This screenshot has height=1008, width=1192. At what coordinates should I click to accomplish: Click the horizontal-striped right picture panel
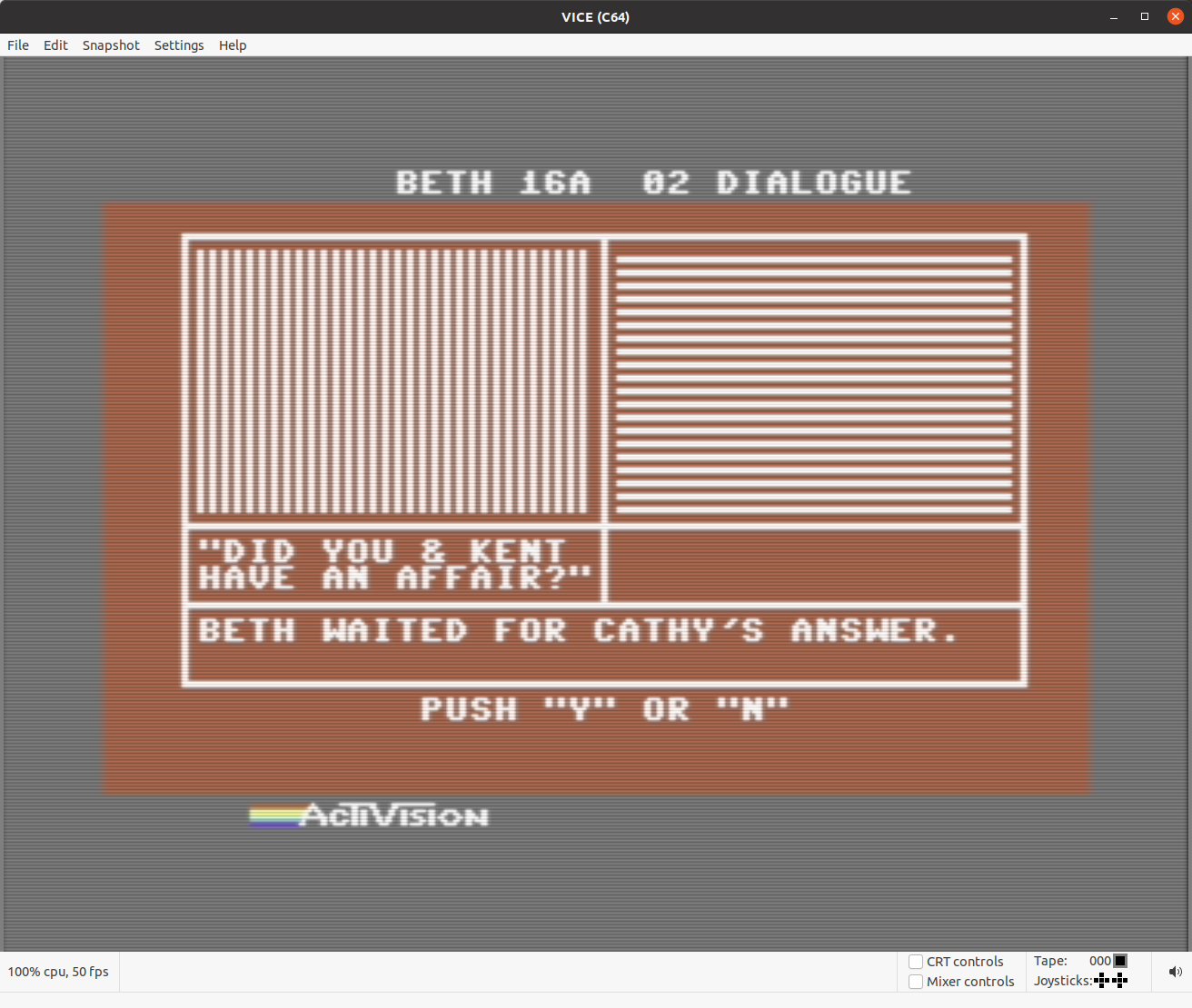tap(814, 385)
